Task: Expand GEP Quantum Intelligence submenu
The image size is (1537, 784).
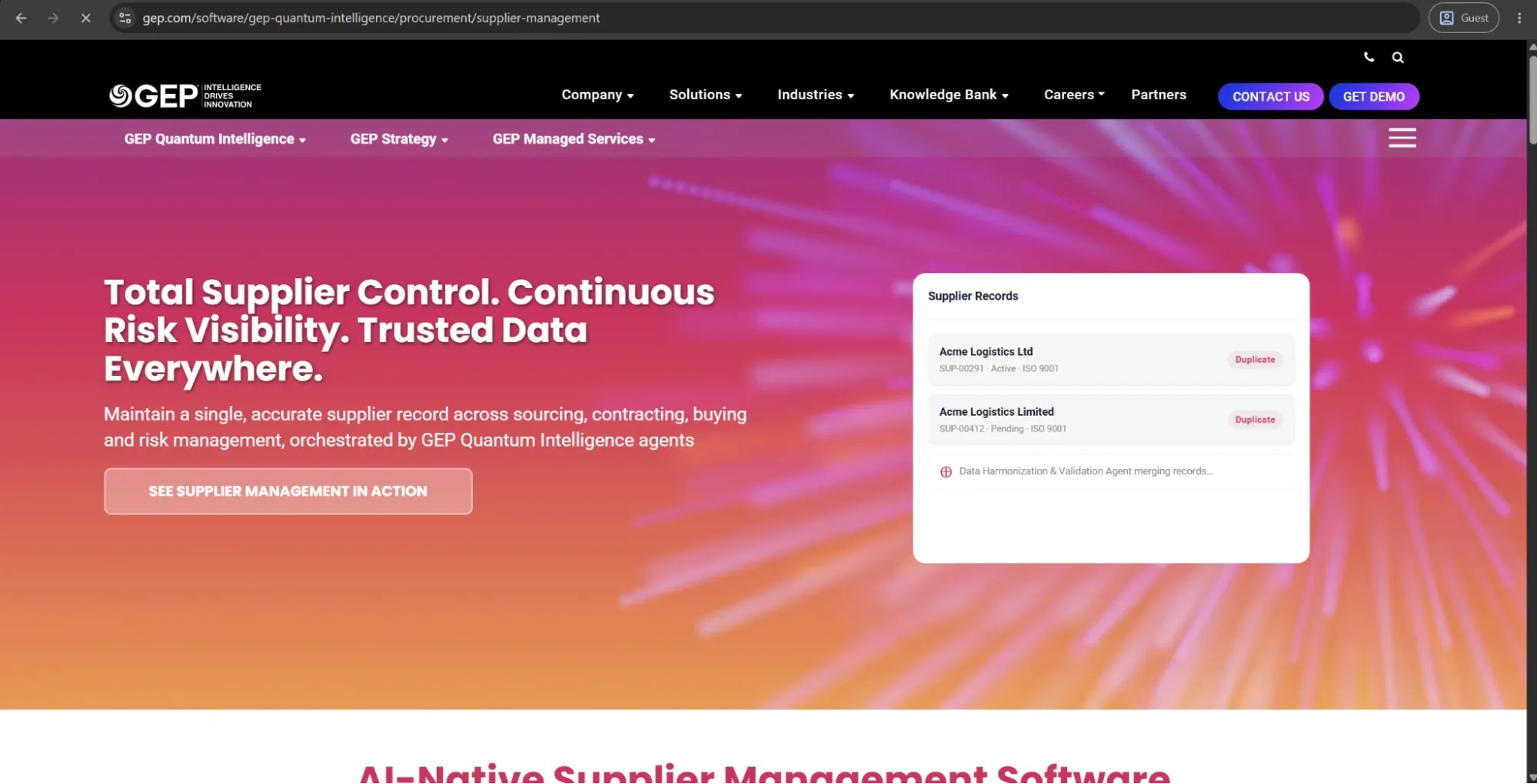Action: pyautogui.click(x=215, y=139)
